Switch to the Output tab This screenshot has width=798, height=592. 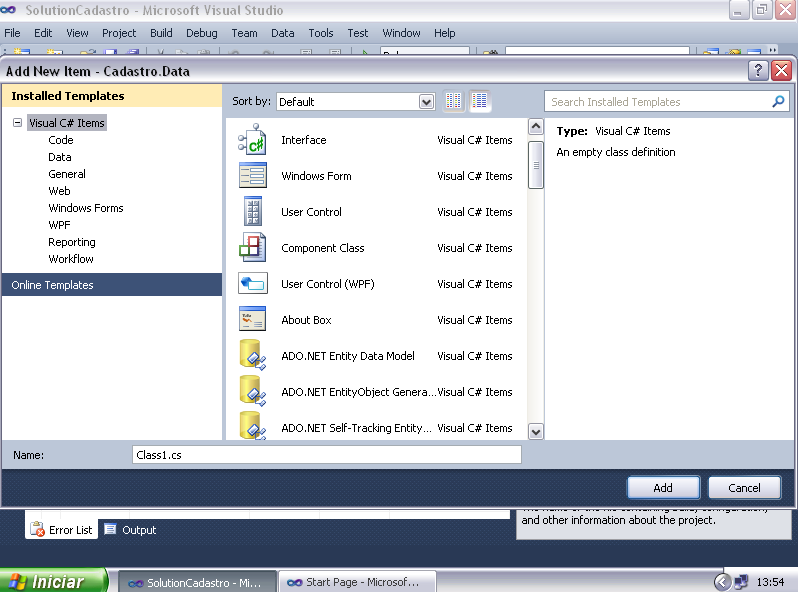pyautogui.click(x=131, y=529)
